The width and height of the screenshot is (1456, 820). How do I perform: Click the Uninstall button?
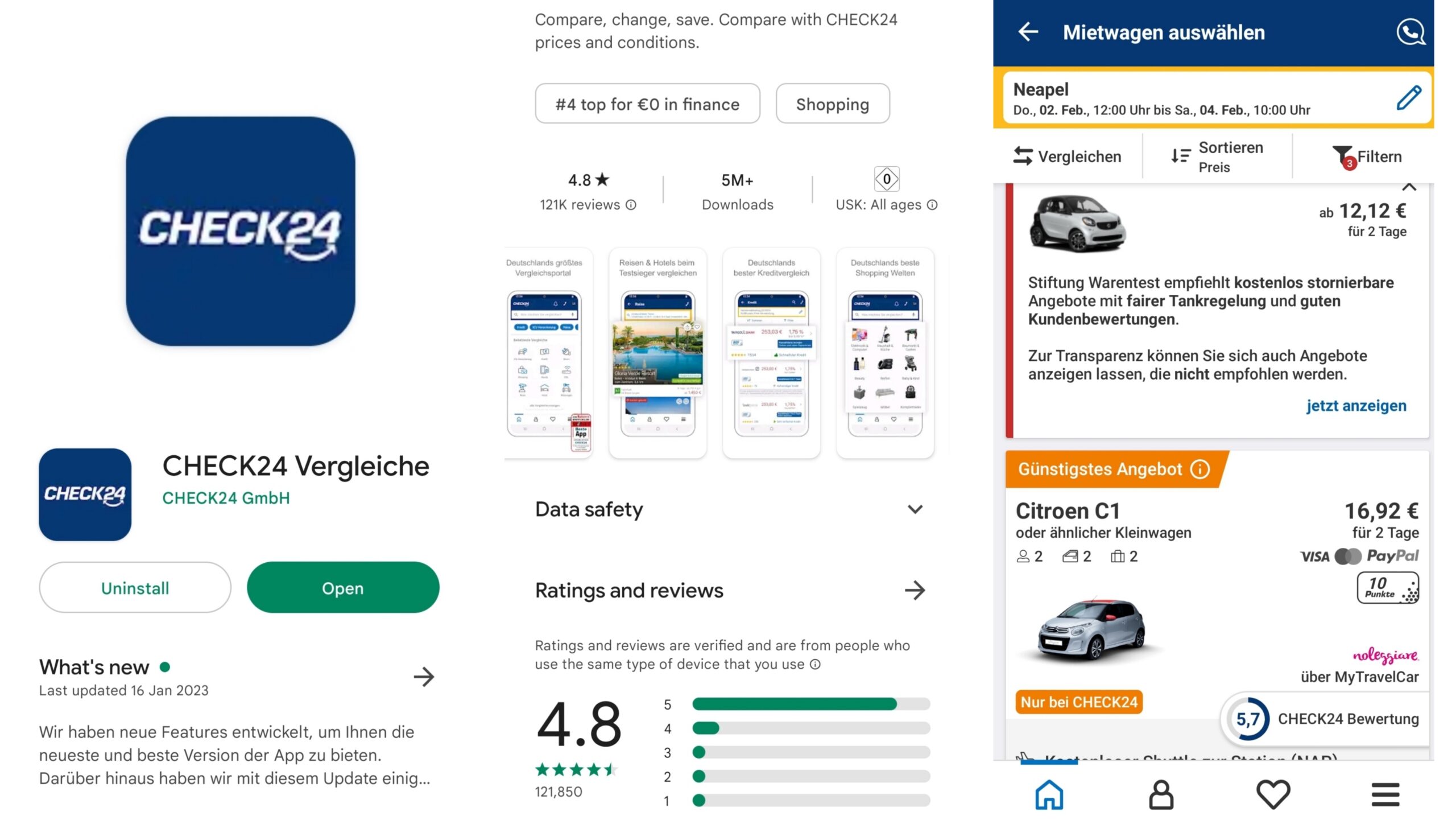pyautogui.click(x=135, y=588)
